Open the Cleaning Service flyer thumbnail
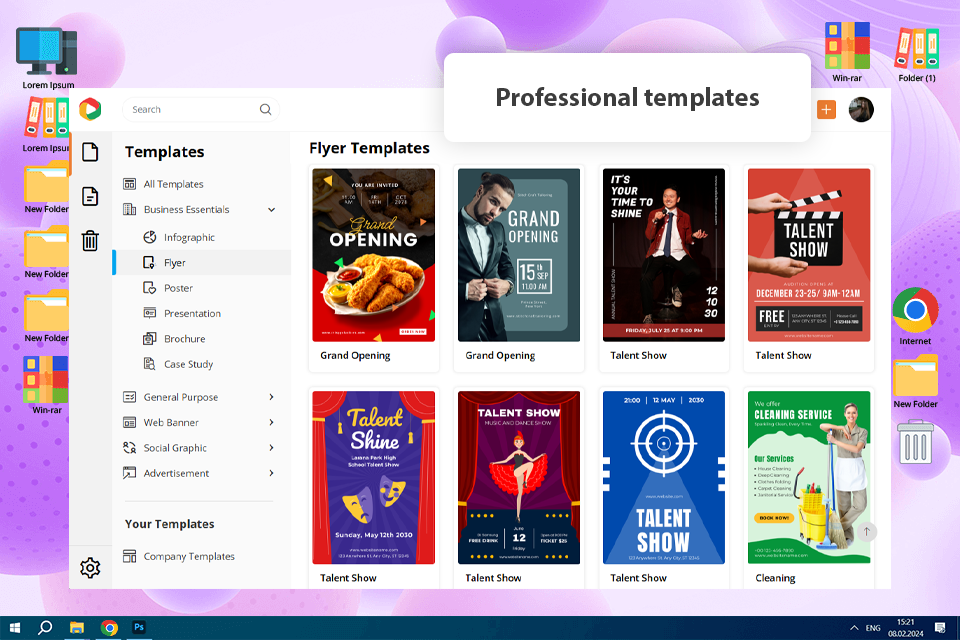The height and width of the screenshot is (640, 960). [x=809, y=477]
